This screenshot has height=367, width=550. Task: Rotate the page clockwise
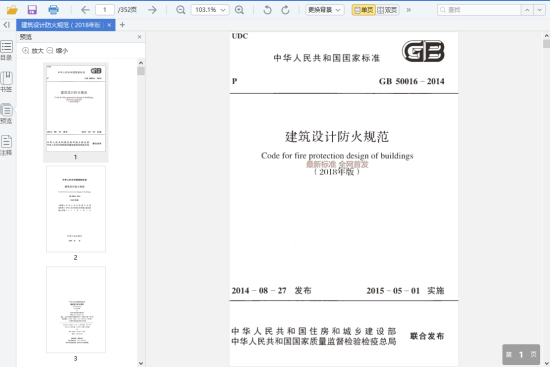[x=286, y=10]
